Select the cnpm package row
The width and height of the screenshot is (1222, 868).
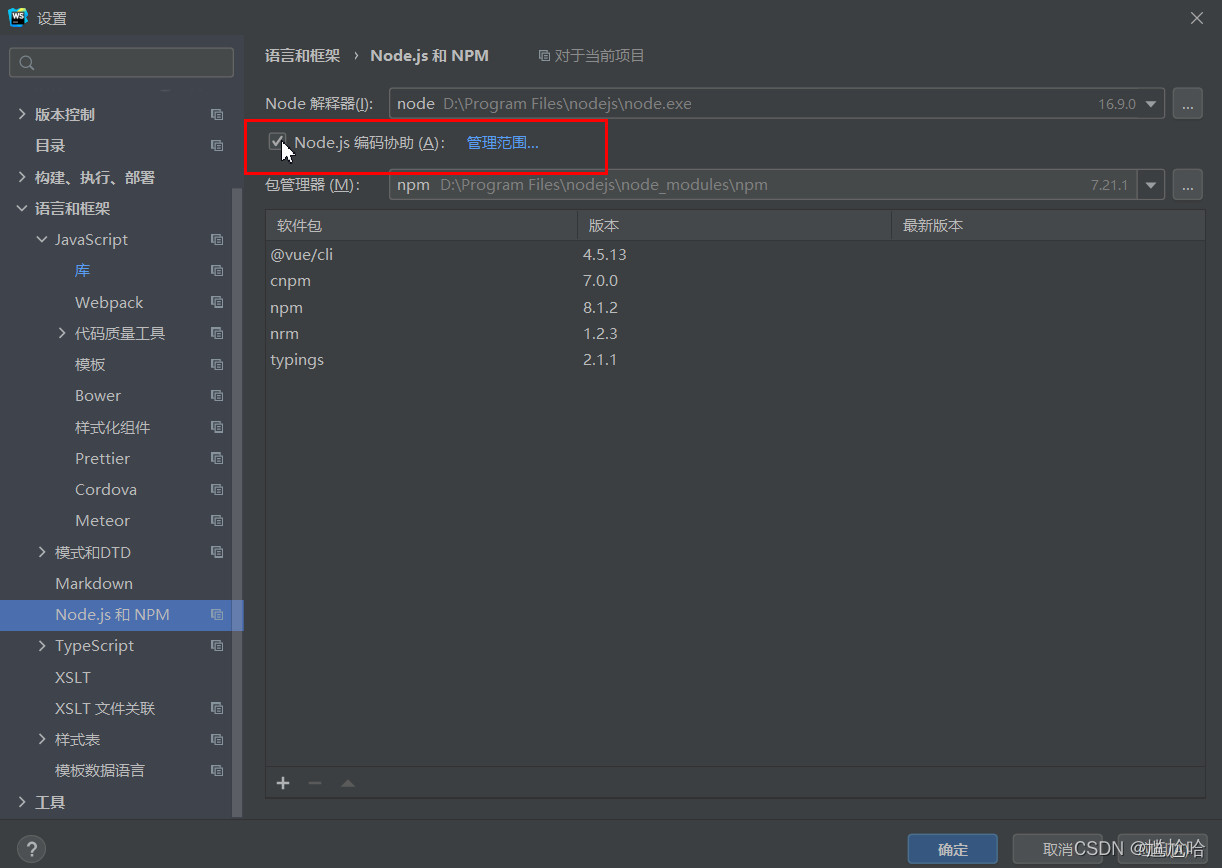tap(735, 281)
